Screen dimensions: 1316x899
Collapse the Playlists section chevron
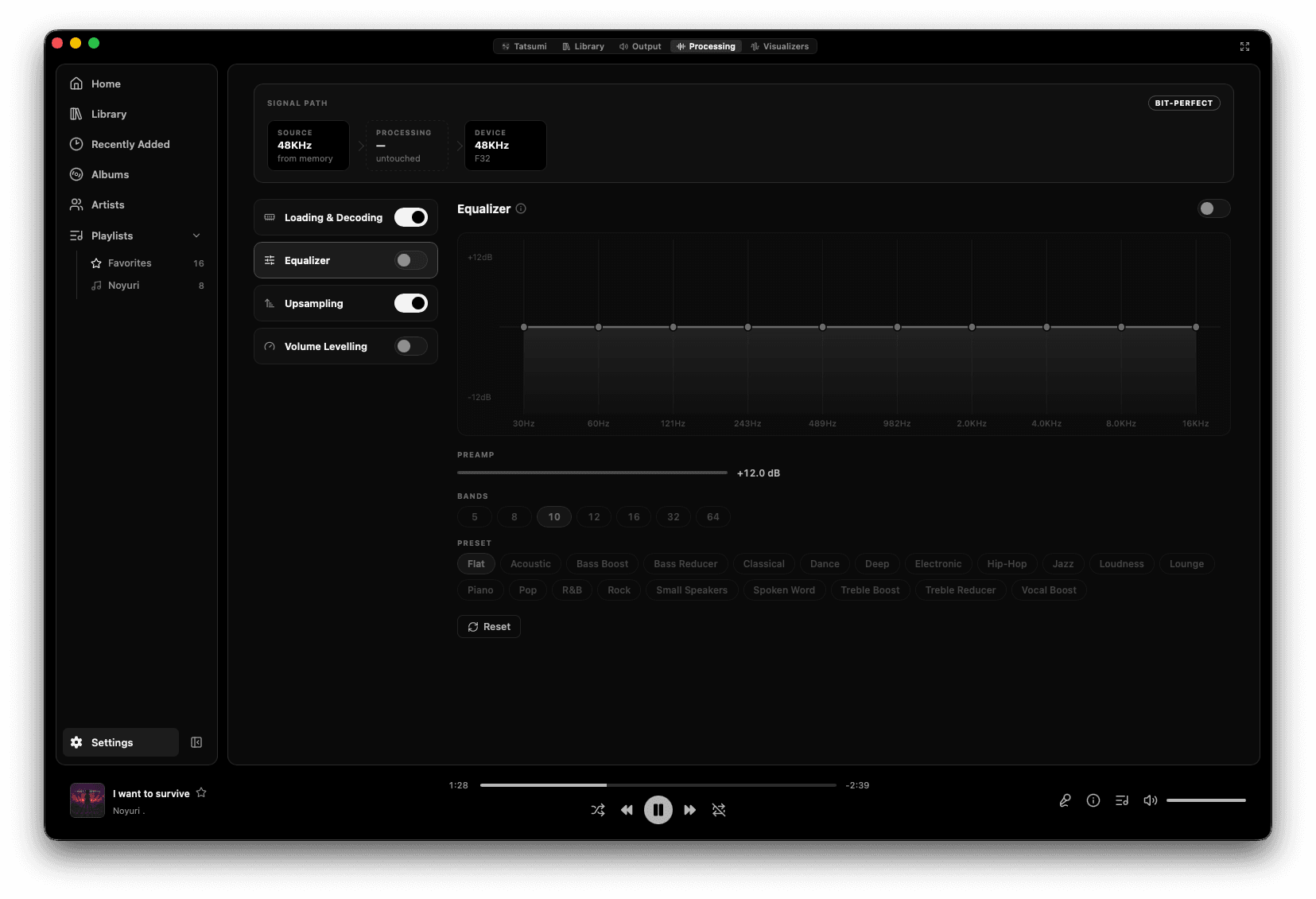[196, 235]
